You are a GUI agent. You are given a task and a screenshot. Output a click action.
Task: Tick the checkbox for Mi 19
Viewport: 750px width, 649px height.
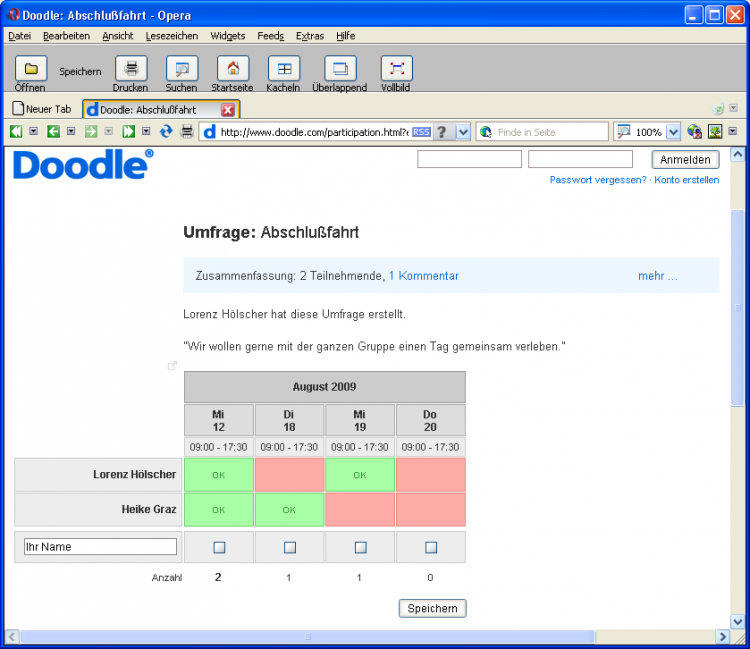point(361,547)
